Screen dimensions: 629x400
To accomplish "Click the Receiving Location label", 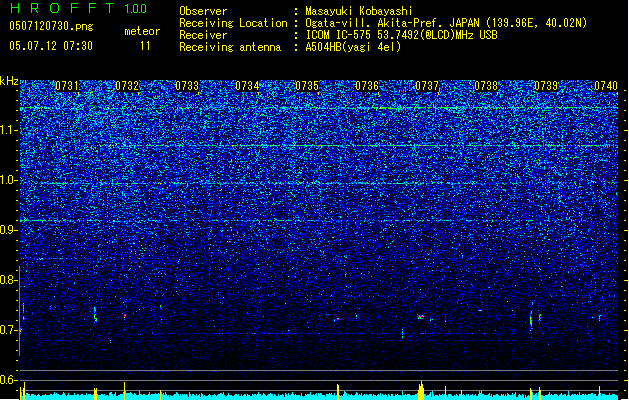I will (233, 23).
